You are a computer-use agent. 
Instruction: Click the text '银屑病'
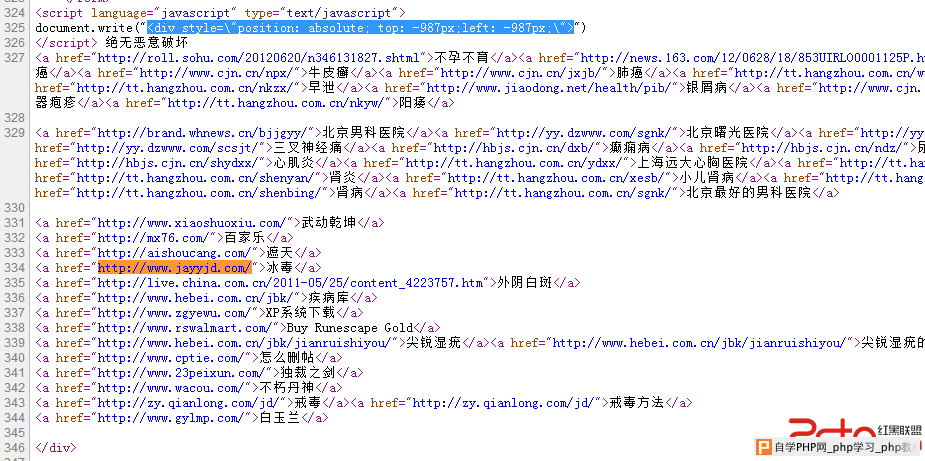tap(707, 88)
